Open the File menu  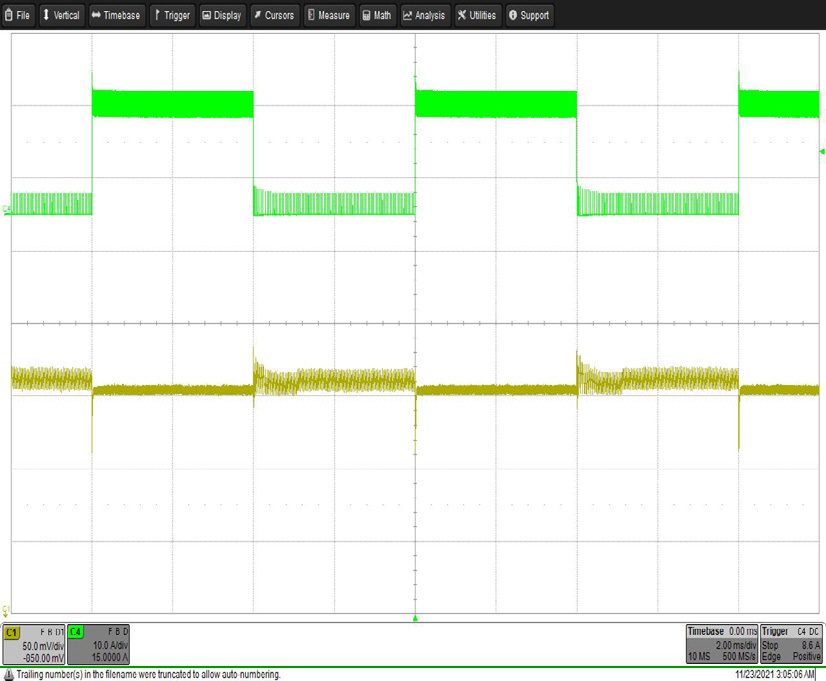click(19, 15)
